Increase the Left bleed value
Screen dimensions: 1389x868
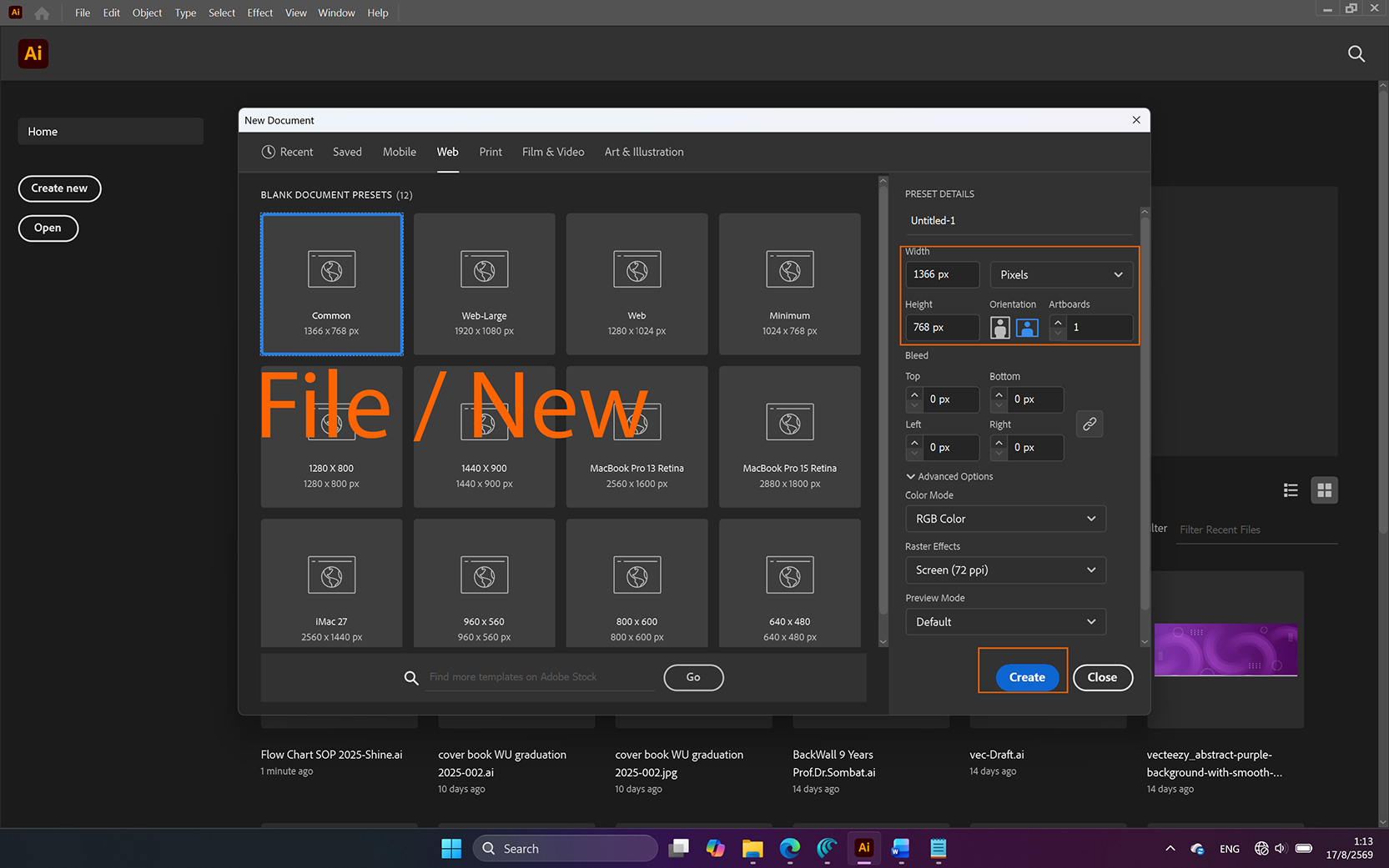click(914, 443)
